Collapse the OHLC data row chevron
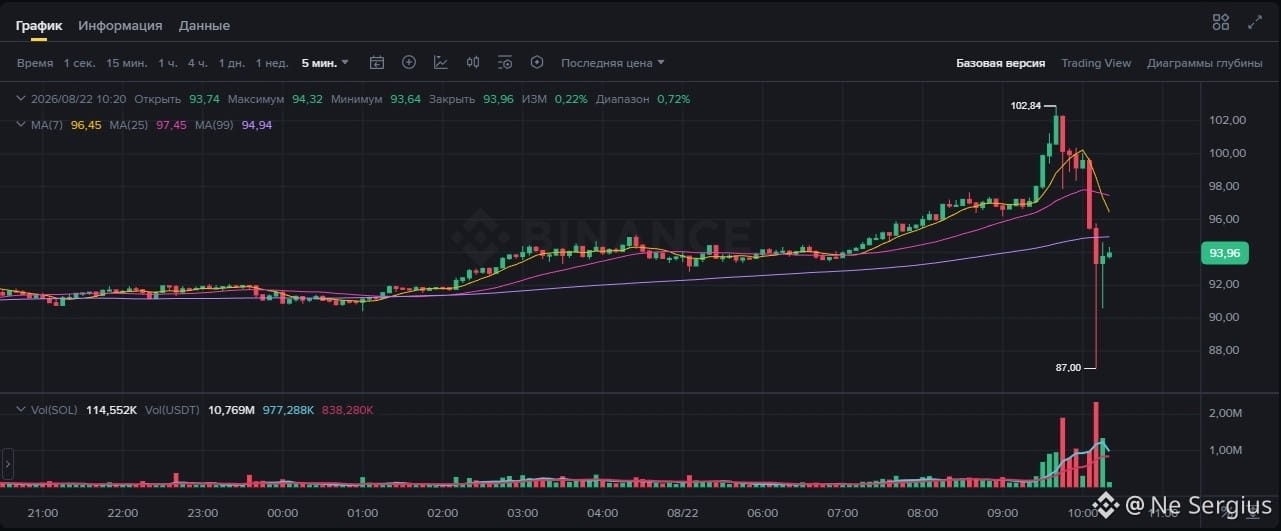 (x=22, y=99)
